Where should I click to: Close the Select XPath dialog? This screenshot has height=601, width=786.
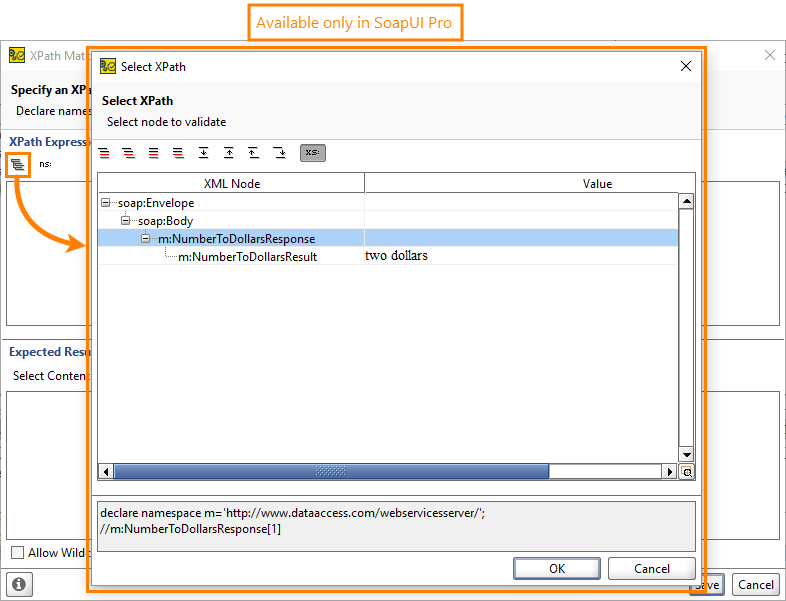point(686,66)
